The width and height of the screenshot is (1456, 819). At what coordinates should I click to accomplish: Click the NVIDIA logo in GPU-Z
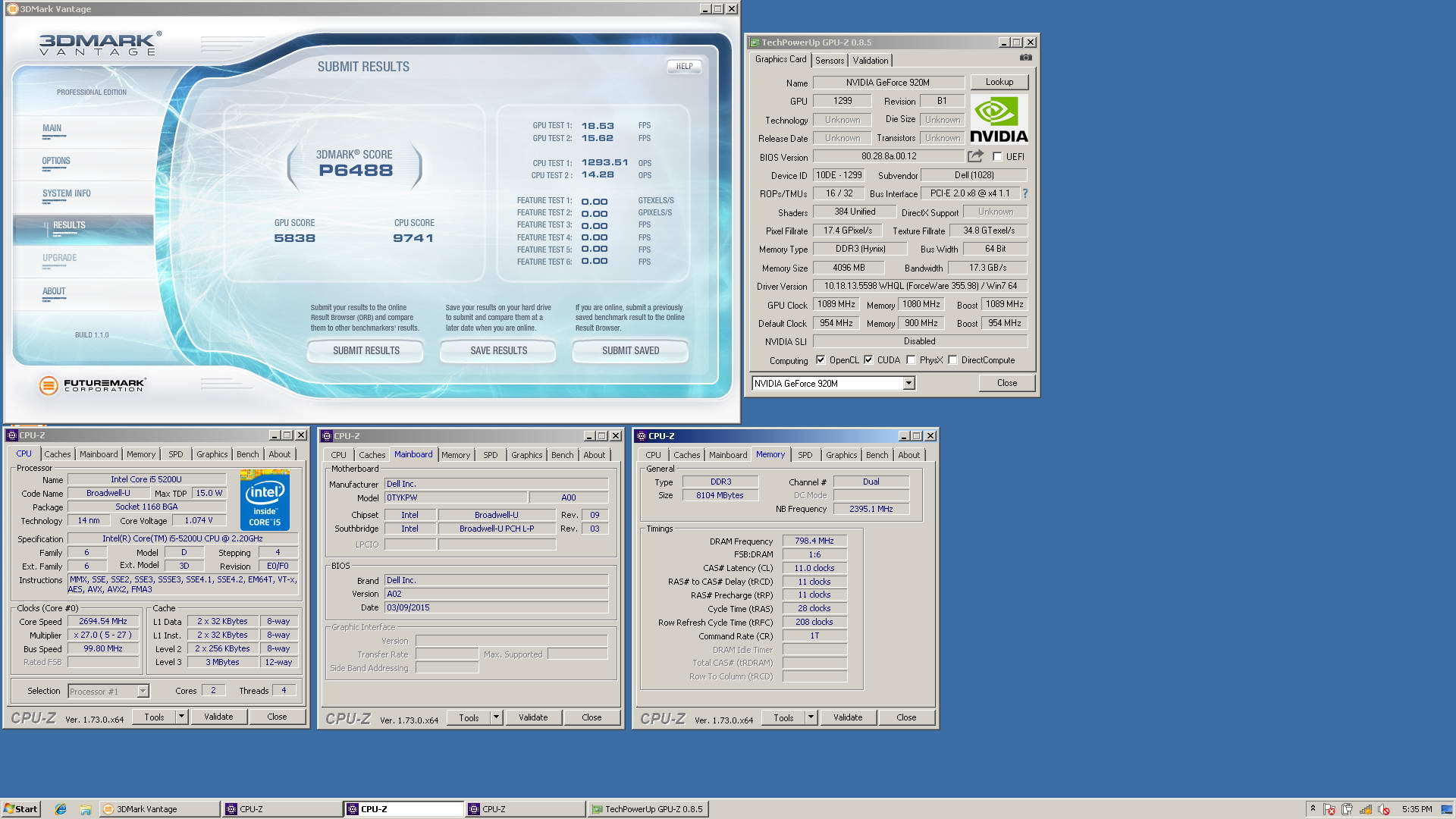tap(999, 119)
